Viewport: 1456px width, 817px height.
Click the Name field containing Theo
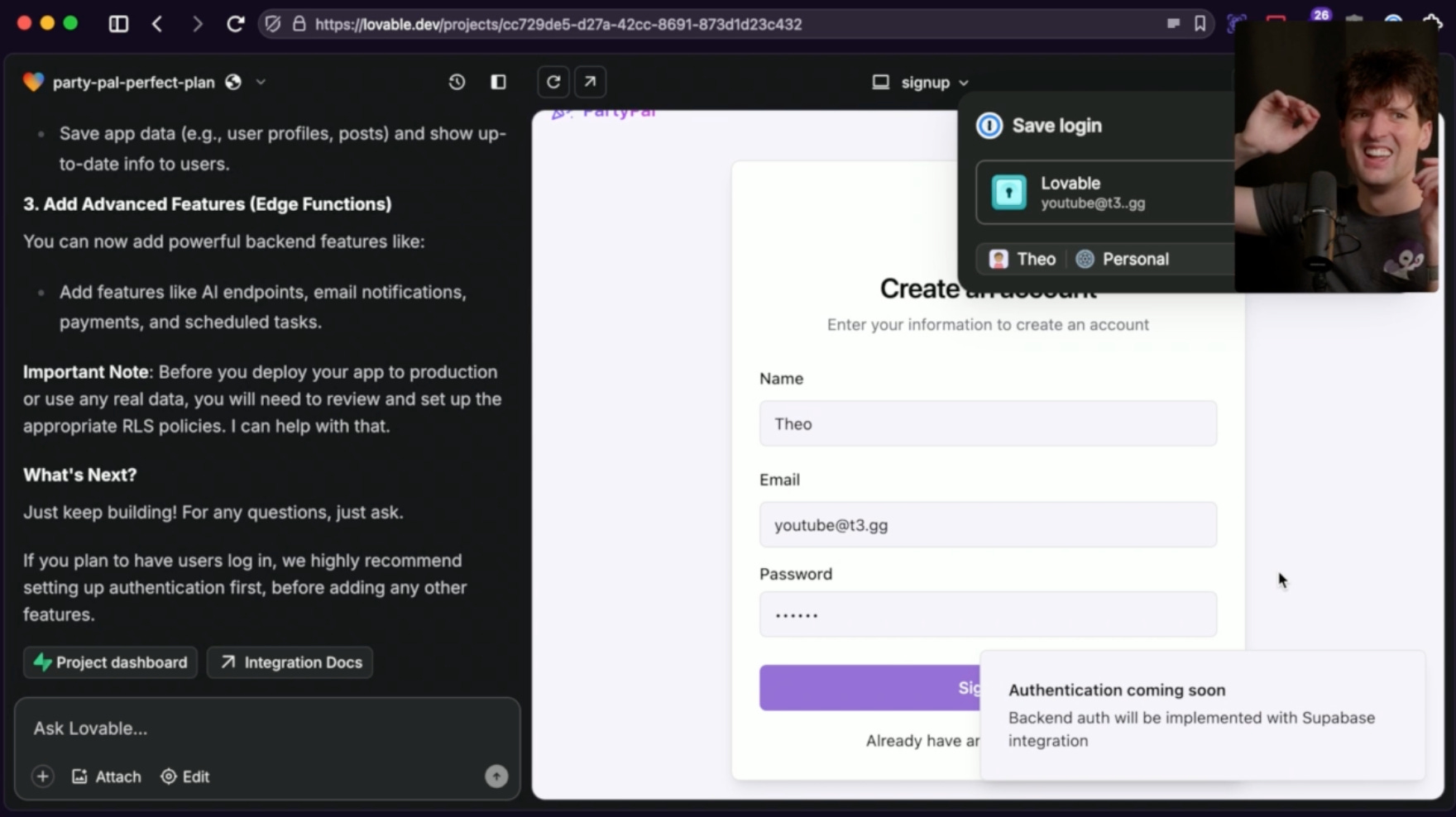pyautogui.click(x=988, y=423)
